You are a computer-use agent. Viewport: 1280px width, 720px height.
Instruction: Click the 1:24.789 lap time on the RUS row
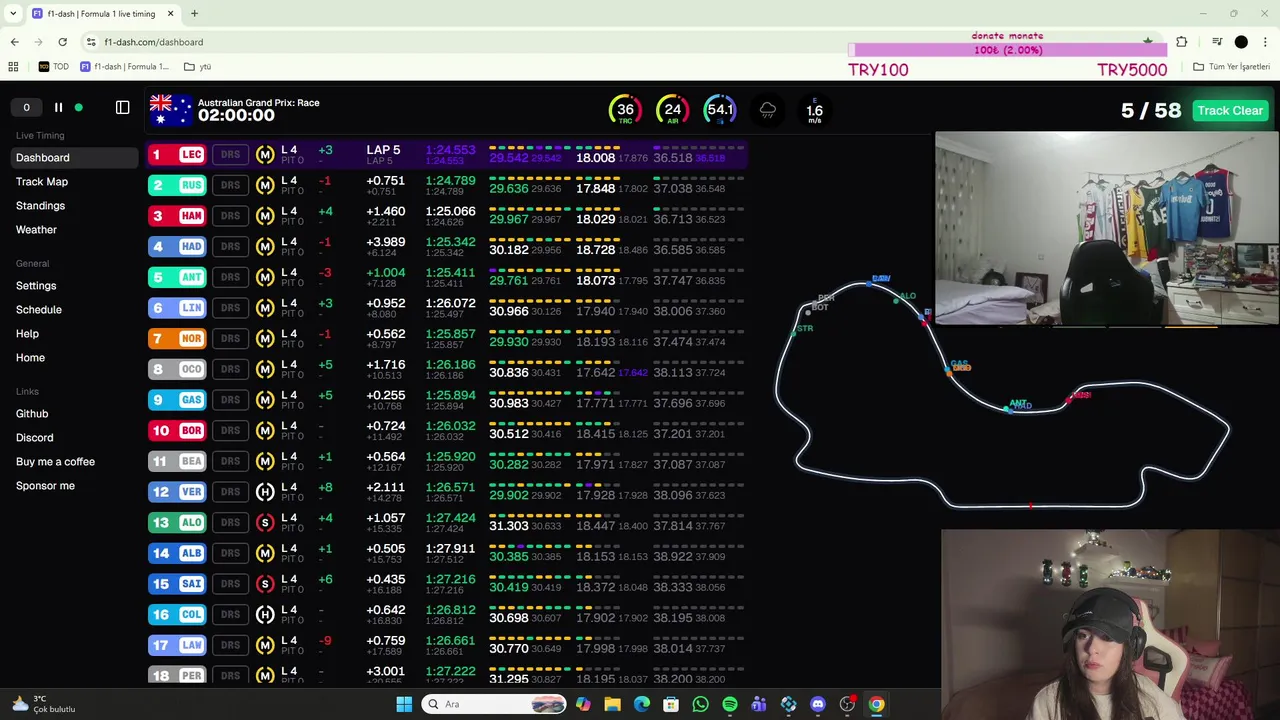(451, 181)
